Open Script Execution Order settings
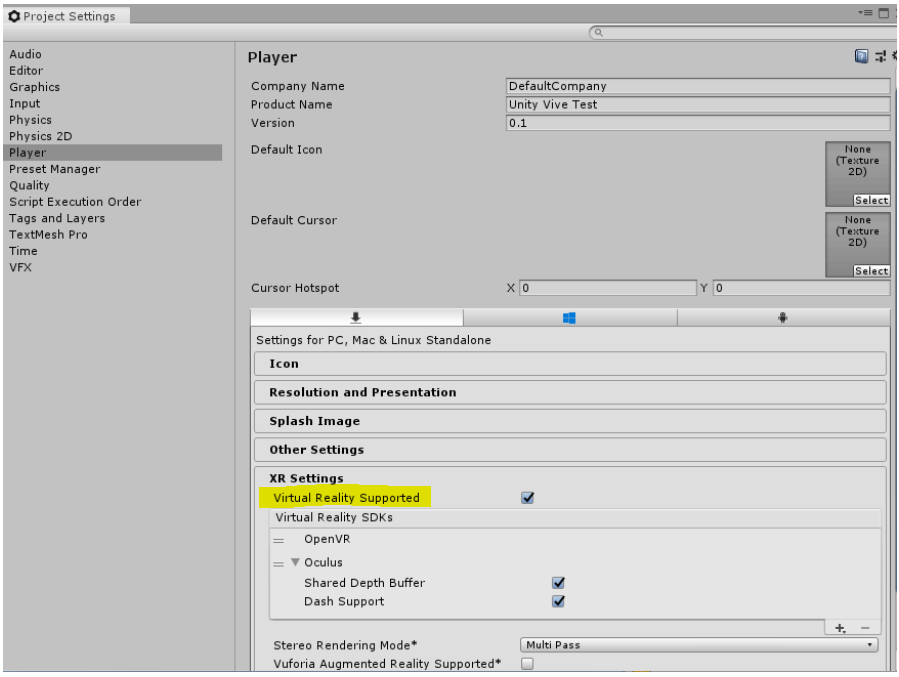The height and width of the screenshot is (677, 899). tap(75, 202)
